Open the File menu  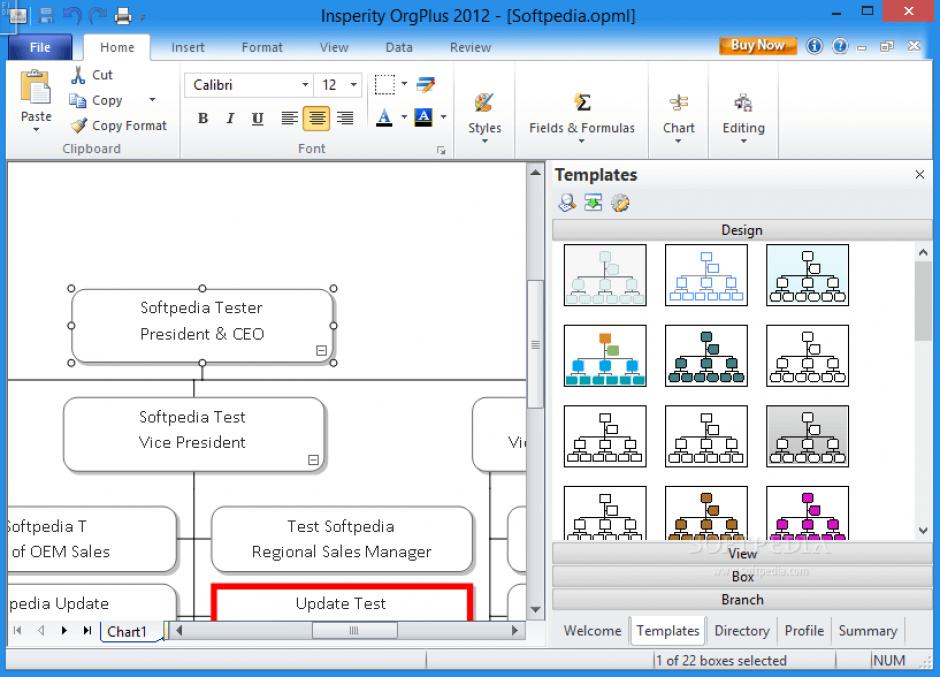40,47
